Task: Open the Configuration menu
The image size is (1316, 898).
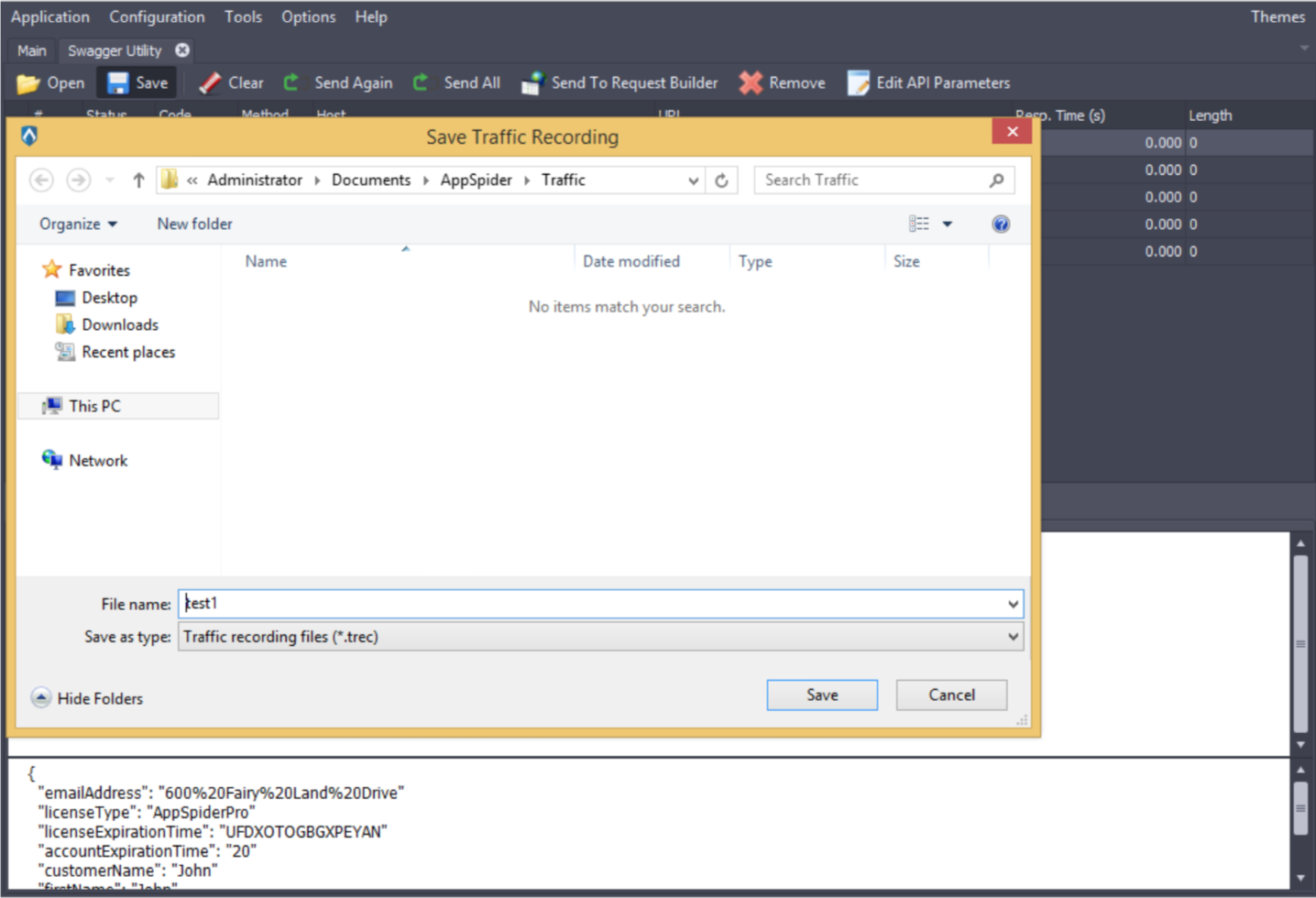Action: [157, 16]
